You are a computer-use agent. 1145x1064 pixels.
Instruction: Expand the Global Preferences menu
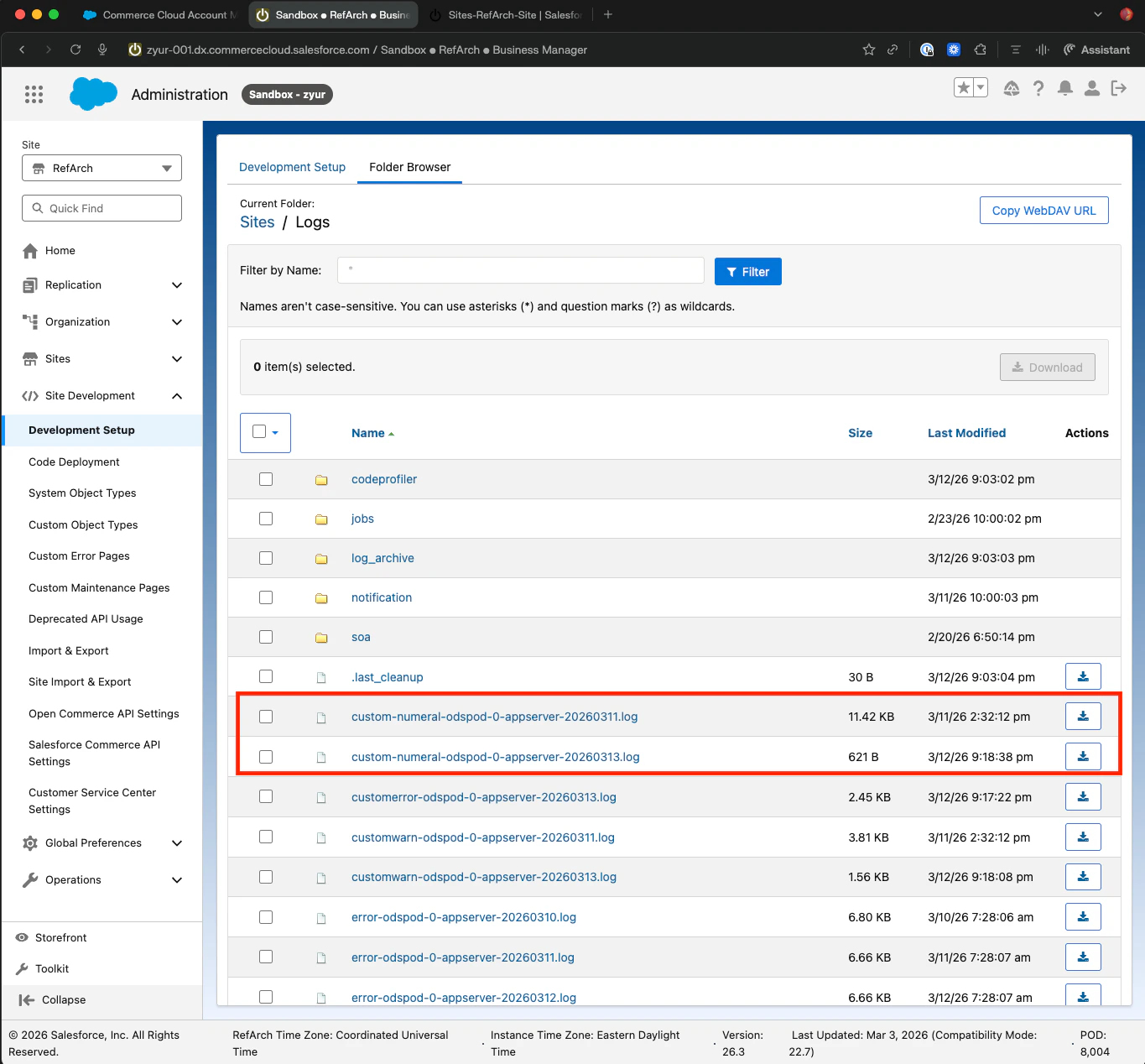(x=177, y=843)
